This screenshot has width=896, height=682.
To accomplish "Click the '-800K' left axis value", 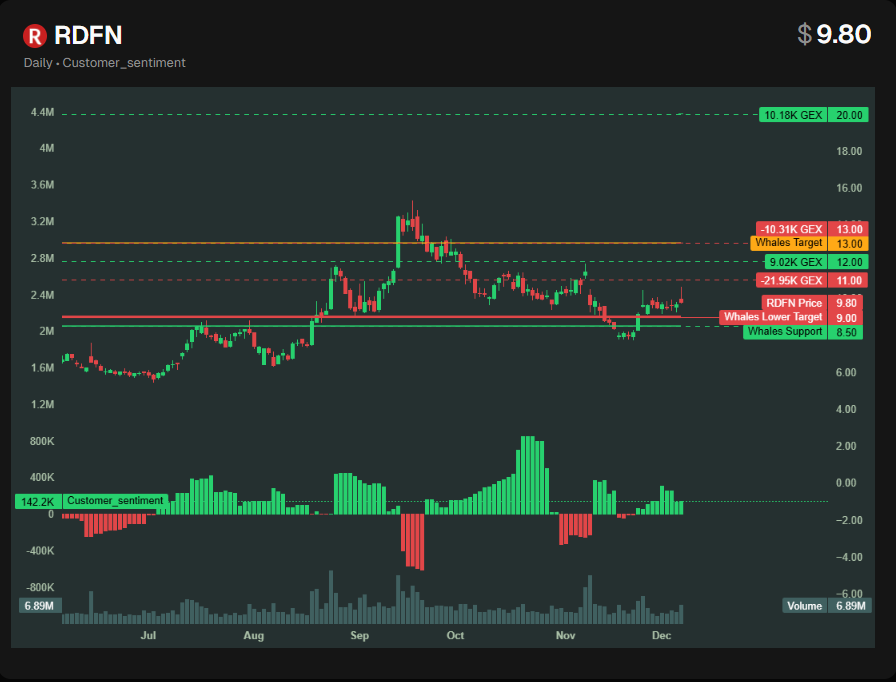I will tap(40, 587).
